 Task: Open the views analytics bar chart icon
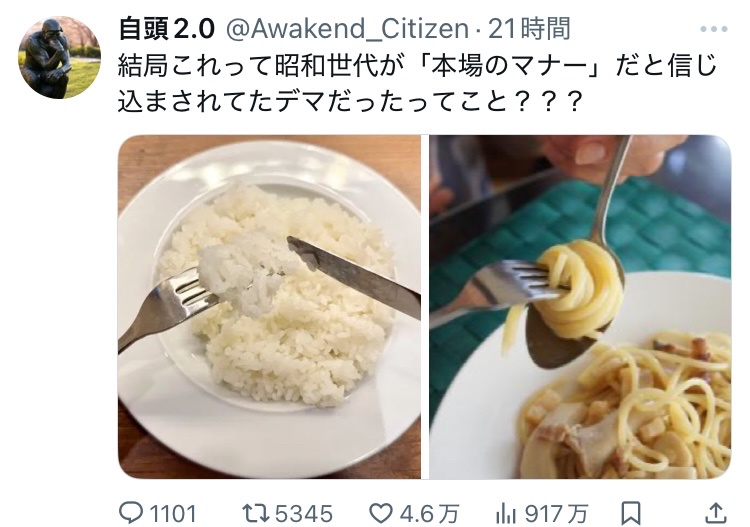pos(506,514)
